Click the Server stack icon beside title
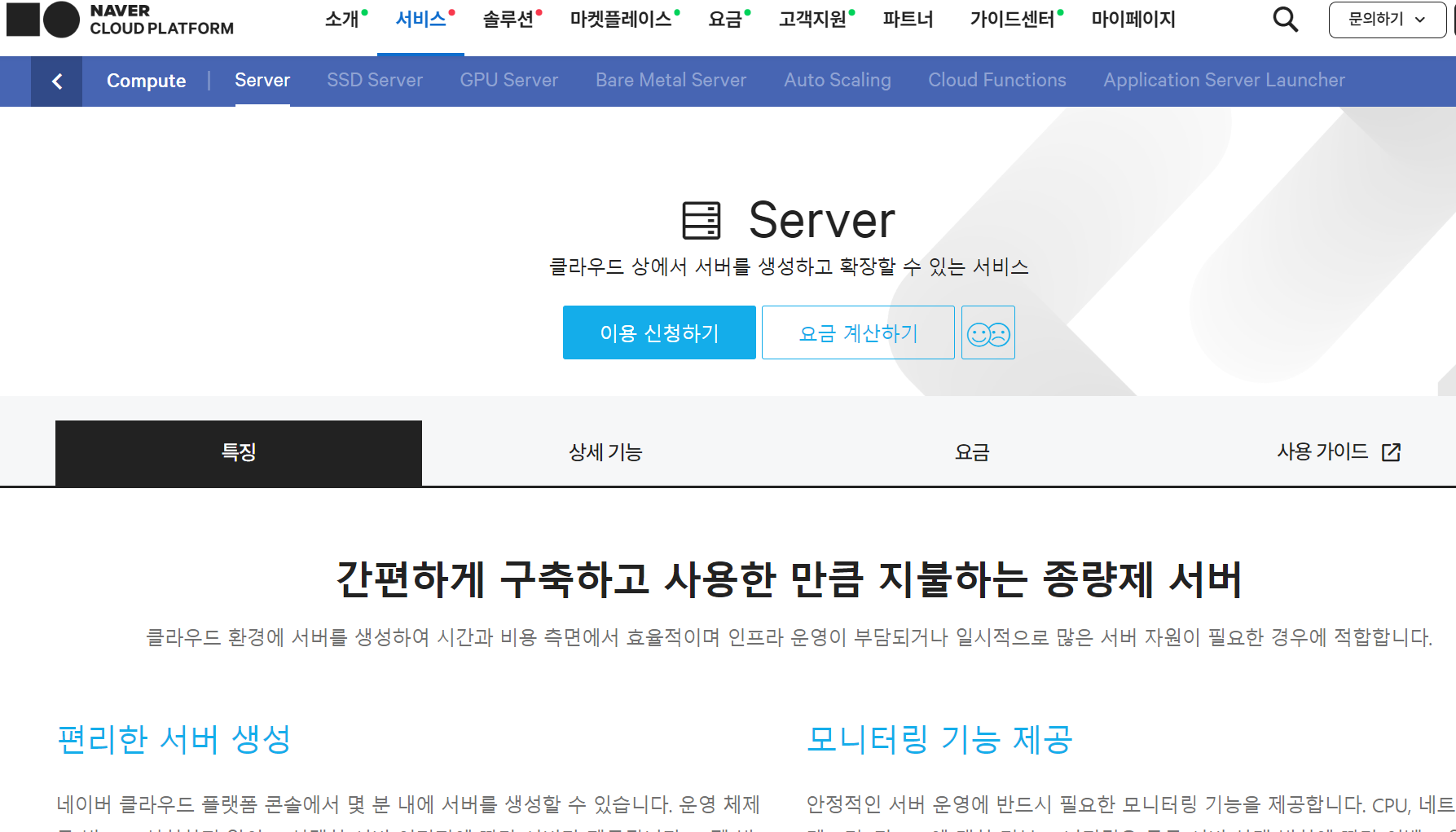The height and width of the screenshot is (832, 1456). pyautogui.click(x=702, y=220)
